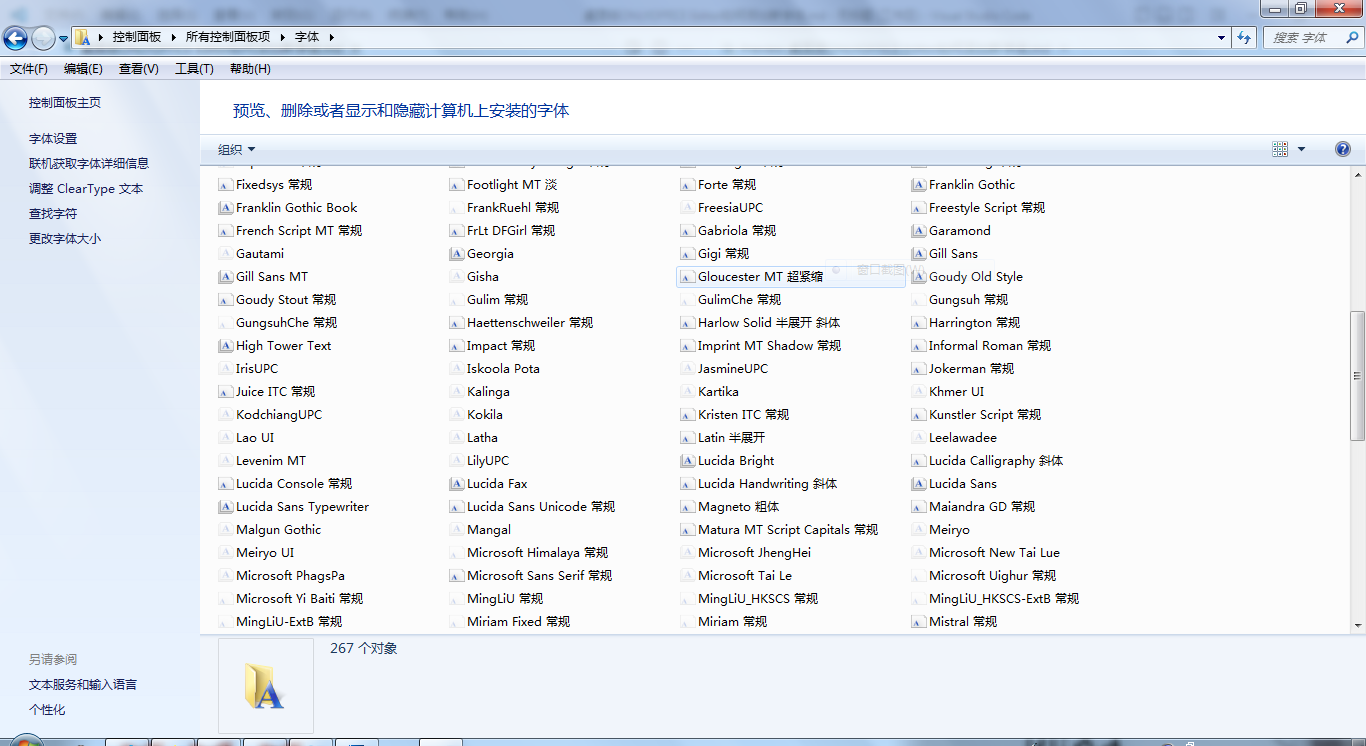The height and width of the screenshot is (746, 1366).
Task: Select the Impact 常规 font icon
Action: coord(456,345)
